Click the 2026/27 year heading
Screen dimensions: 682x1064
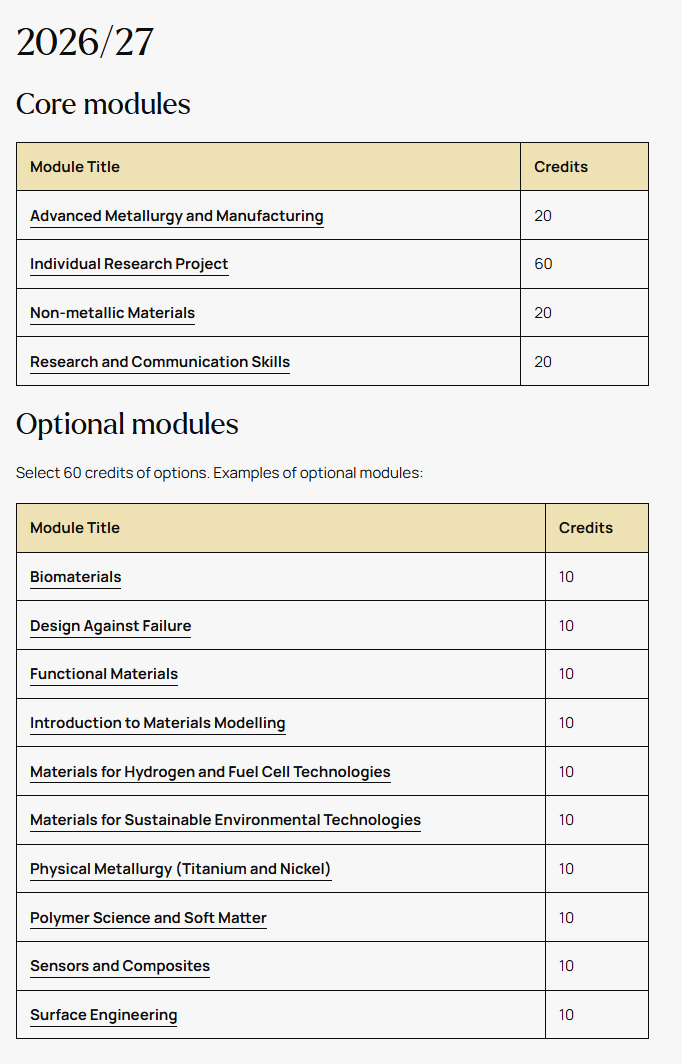pyautogui.click(x=85, y=42)
